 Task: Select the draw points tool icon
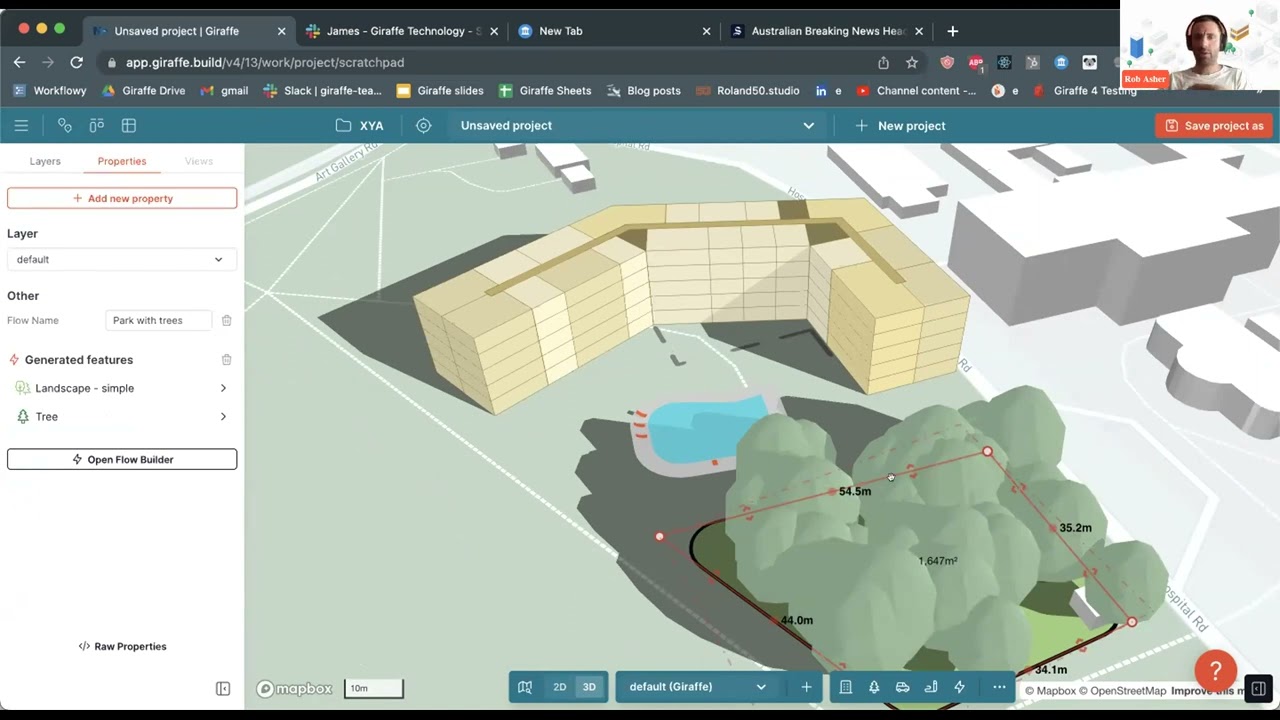(65, 125)
